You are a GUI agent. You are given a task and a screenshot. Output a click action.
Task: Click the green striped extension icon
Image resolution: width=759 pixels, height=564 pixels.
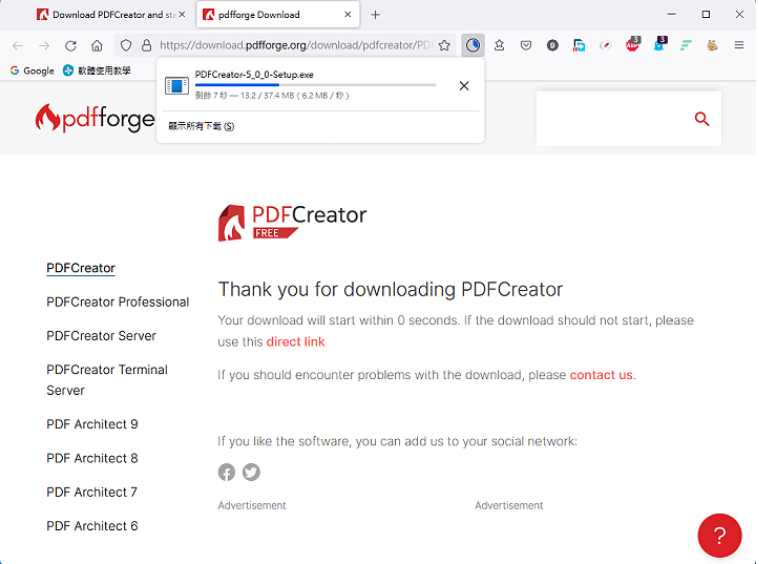click(x=685, y=46)
